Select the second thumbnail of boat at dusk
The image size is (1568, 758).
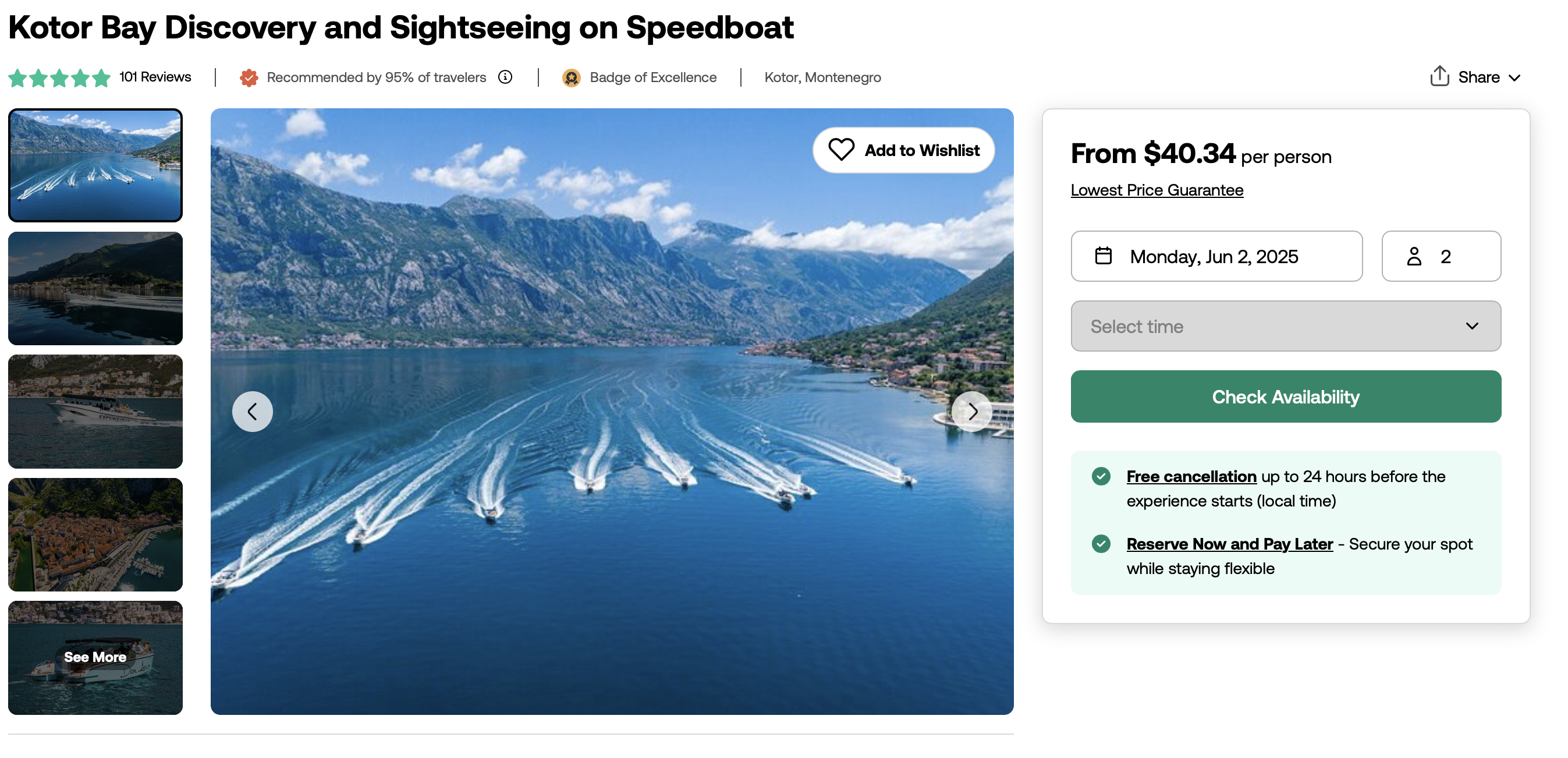(95, 288)
